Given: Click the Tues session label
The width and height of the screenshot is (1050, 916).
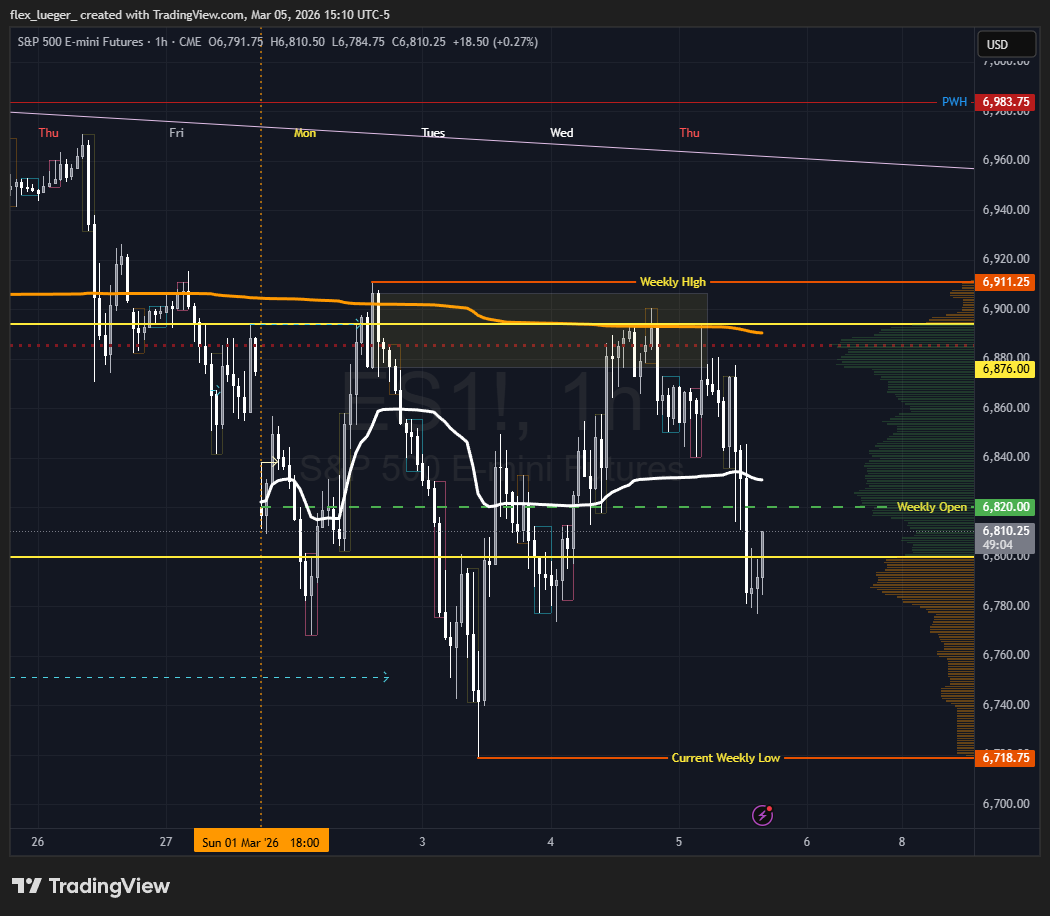Looking at the screenshot, I should tap(433, 133).
